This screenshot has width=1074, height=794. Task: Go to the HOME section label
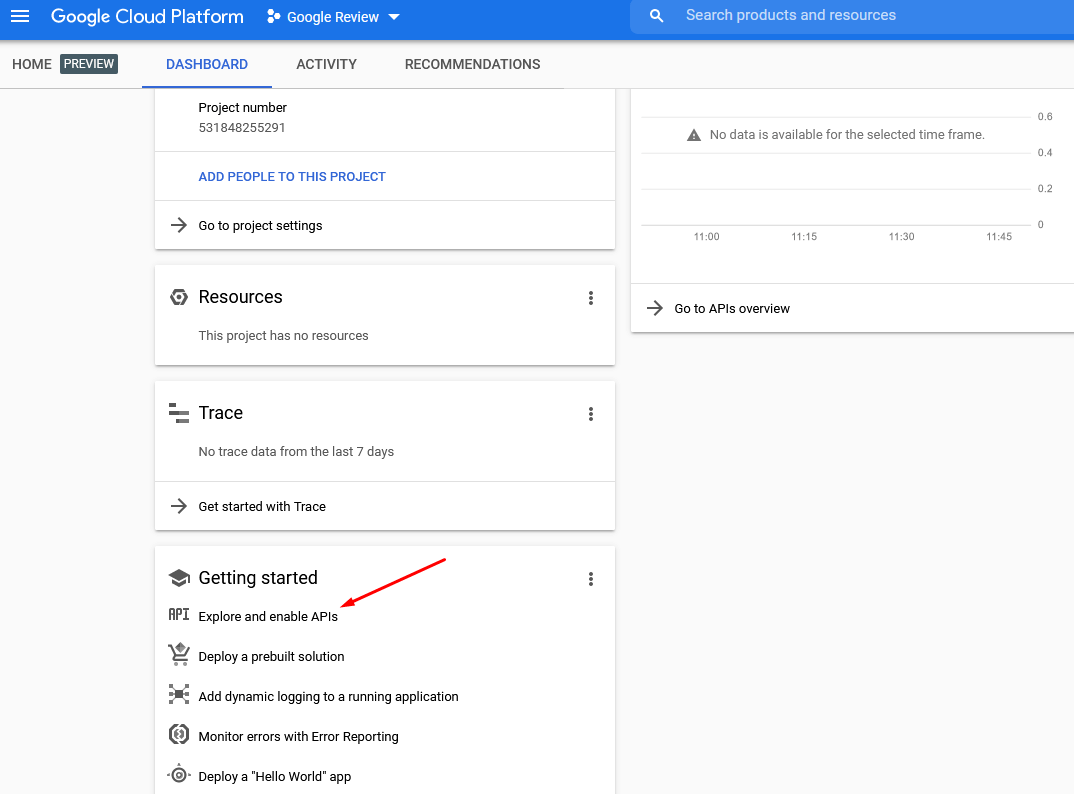tap(32, 64)
